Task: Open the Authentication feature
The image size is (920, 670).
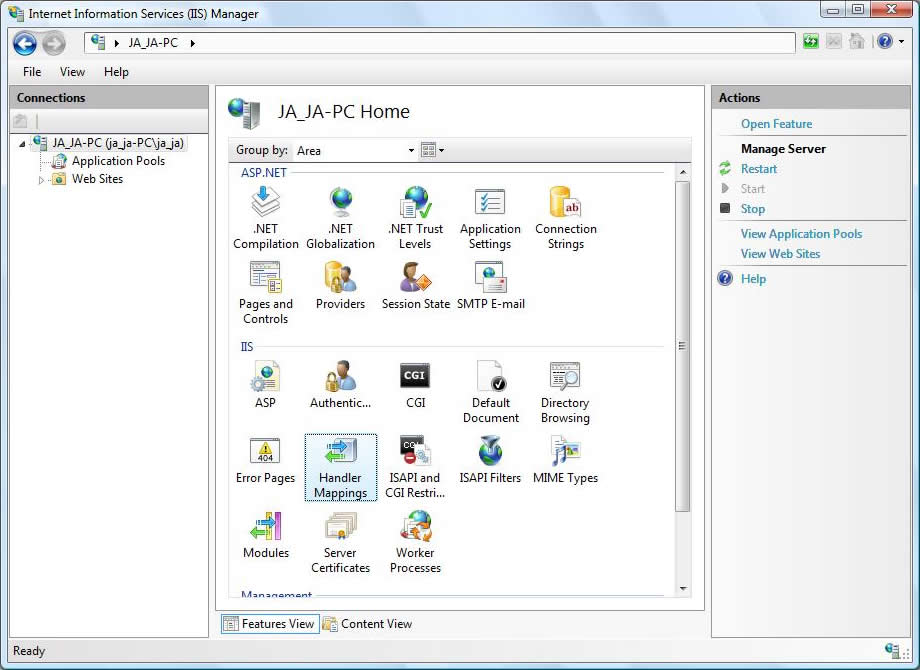Action: coord(340,384)
